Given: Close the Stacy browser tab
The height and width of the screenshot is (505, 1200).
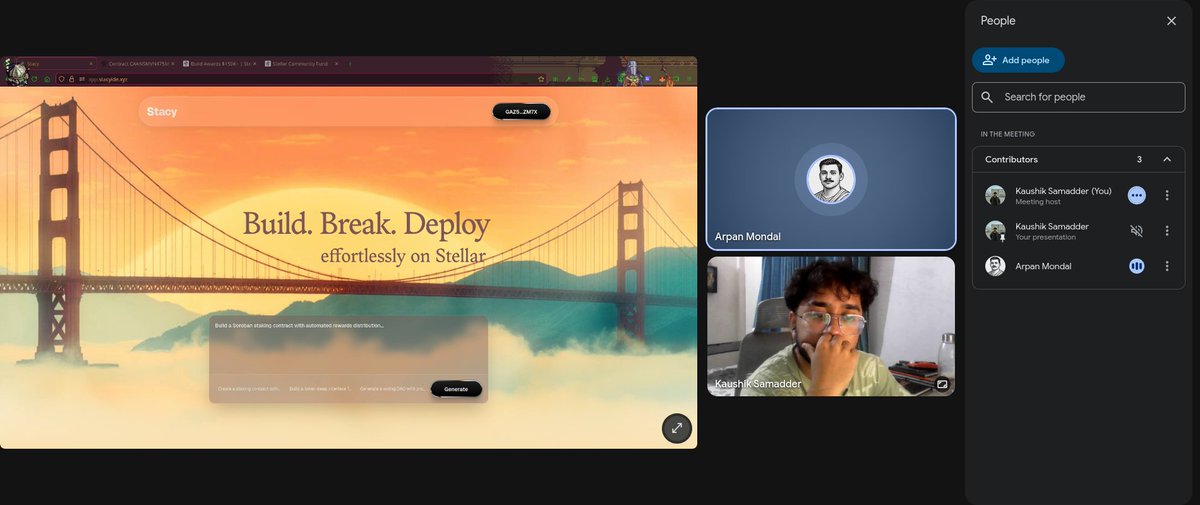Looking at the screenshot, I should [x=90, y=64].
